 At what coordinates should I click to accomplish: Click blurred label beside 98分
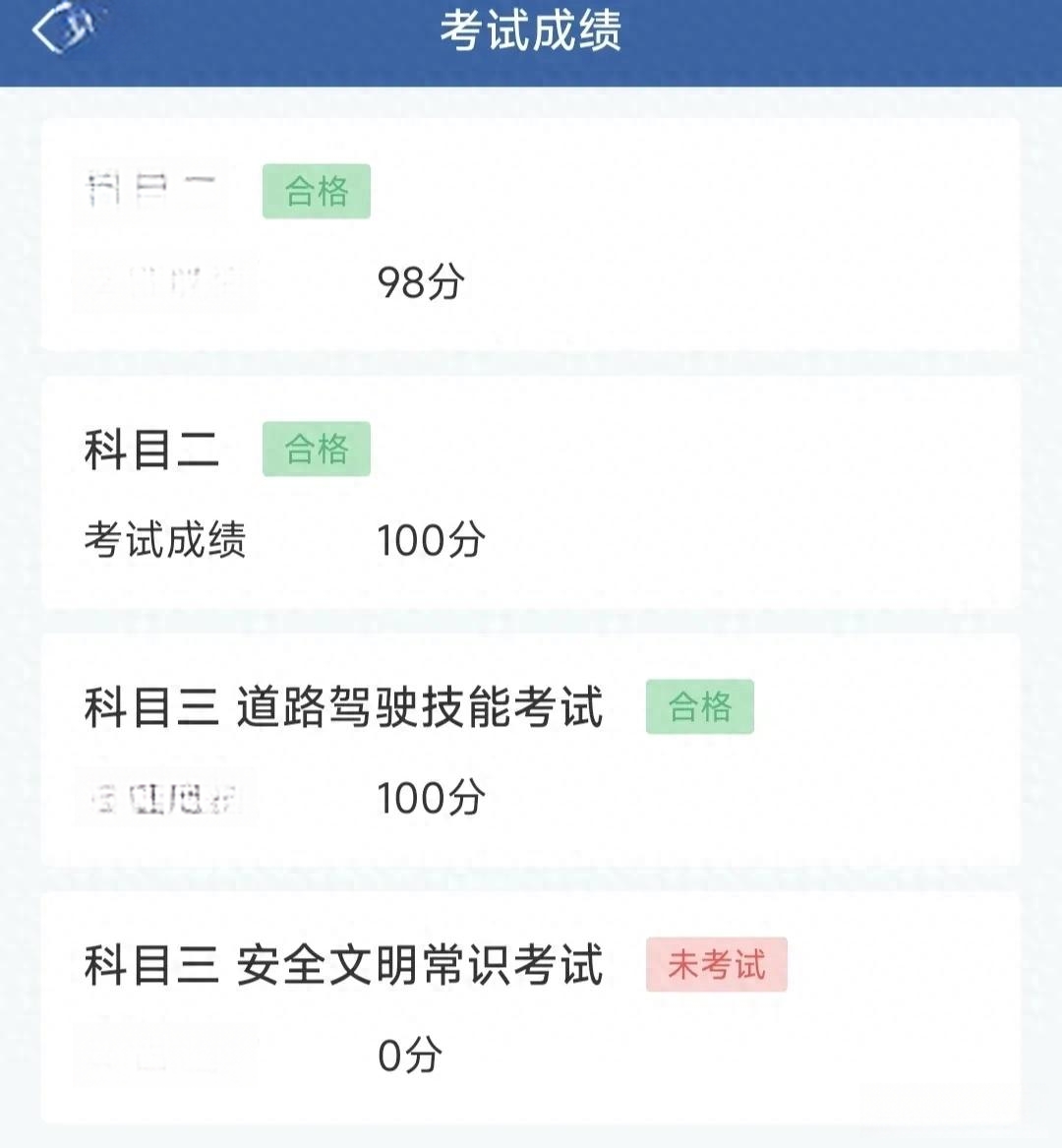(165, 282)
